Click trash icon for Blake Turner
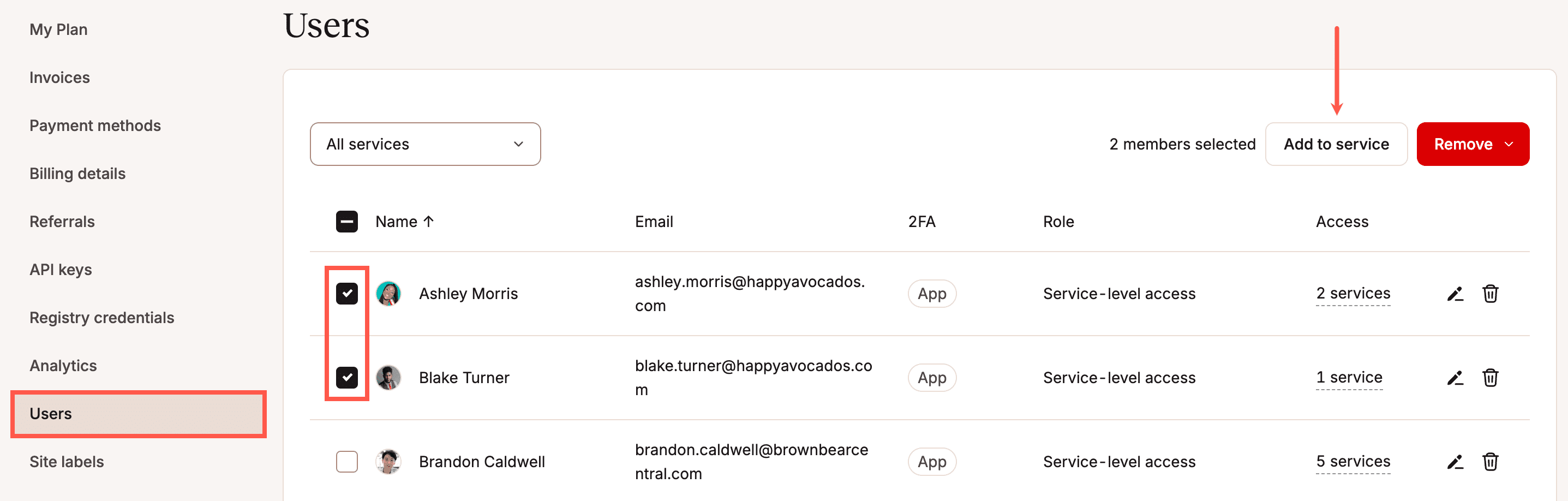The height and width of the screenshot is (501, 1568). 1490,378
